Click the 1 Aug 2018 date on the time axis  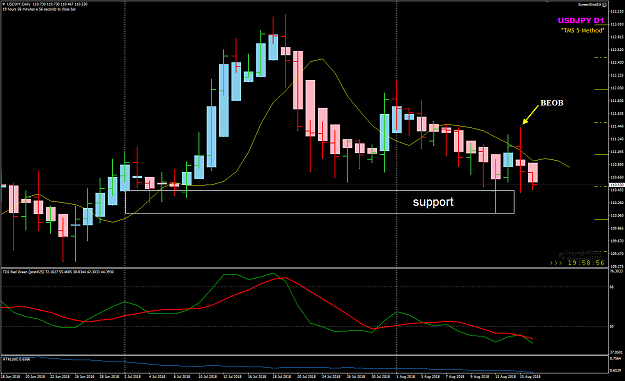[406, 376]
